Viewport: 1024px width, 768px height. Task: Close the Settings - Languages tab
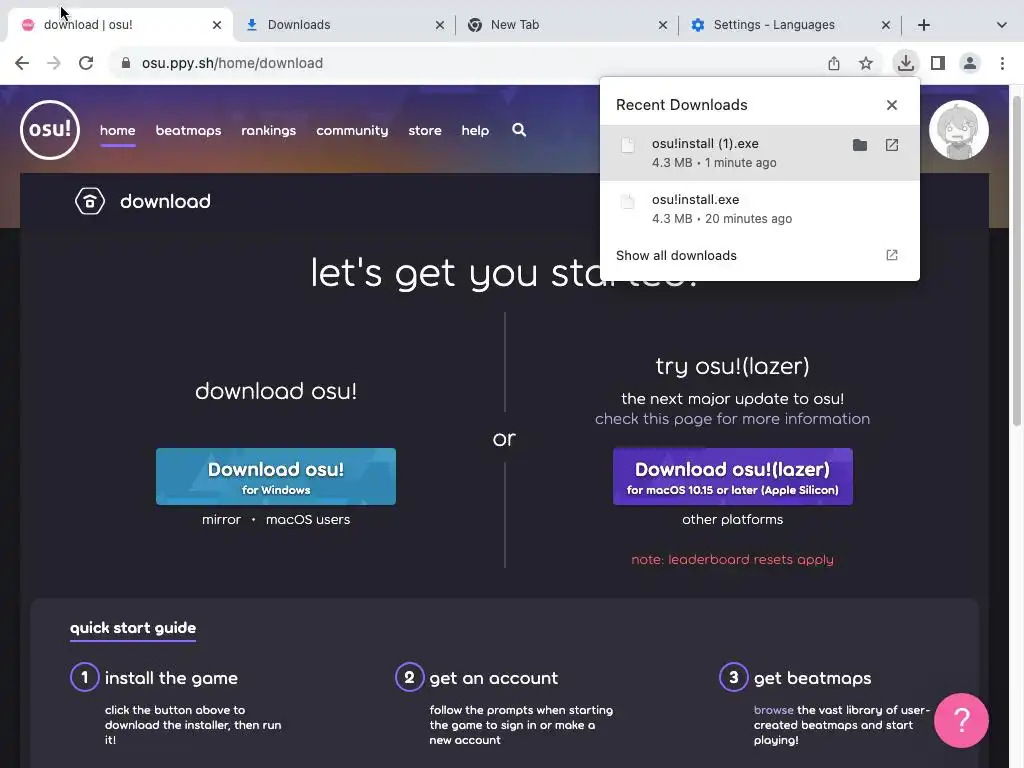pos(886,25)
